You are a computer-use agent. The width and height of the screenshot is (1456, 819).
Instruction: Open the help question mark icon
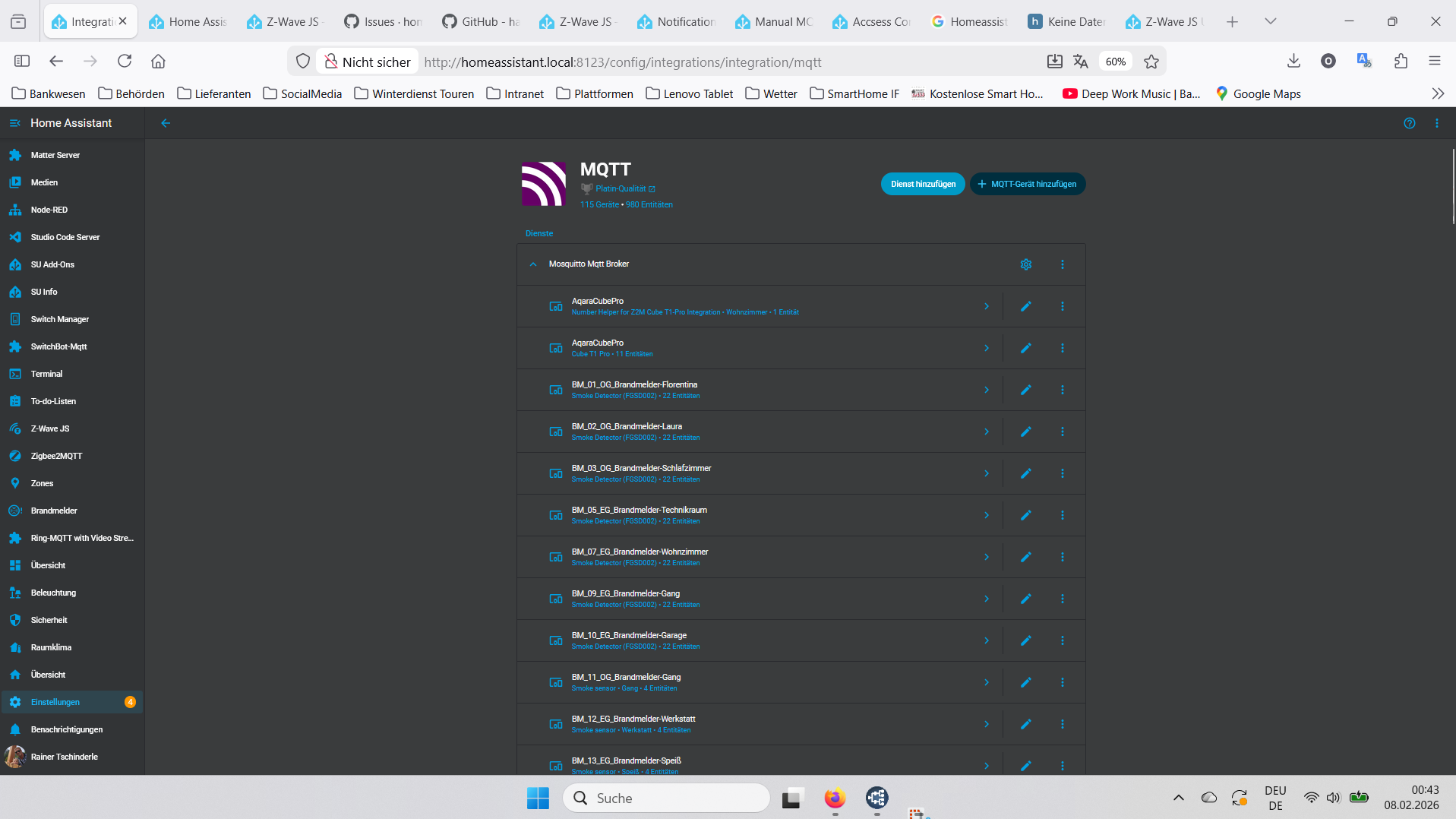click(1410, 123)
